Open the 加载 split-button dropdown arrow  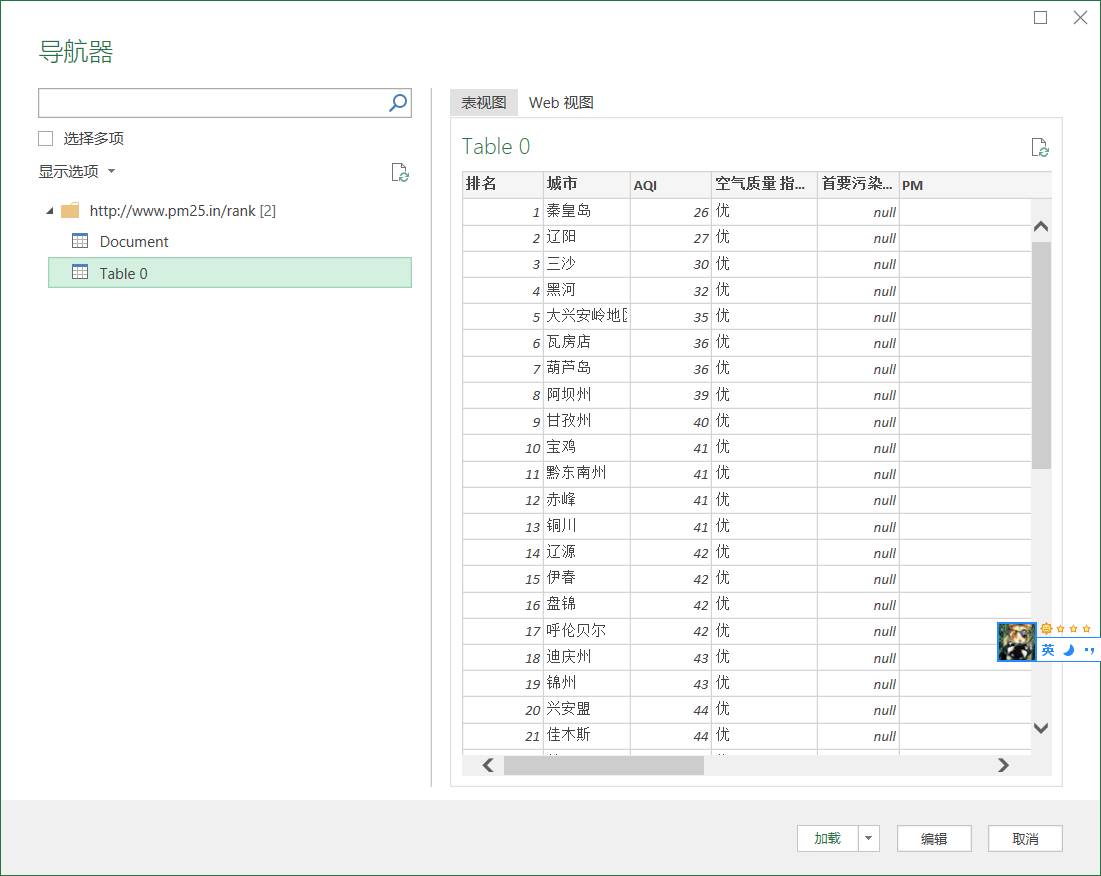pos(869,838)
